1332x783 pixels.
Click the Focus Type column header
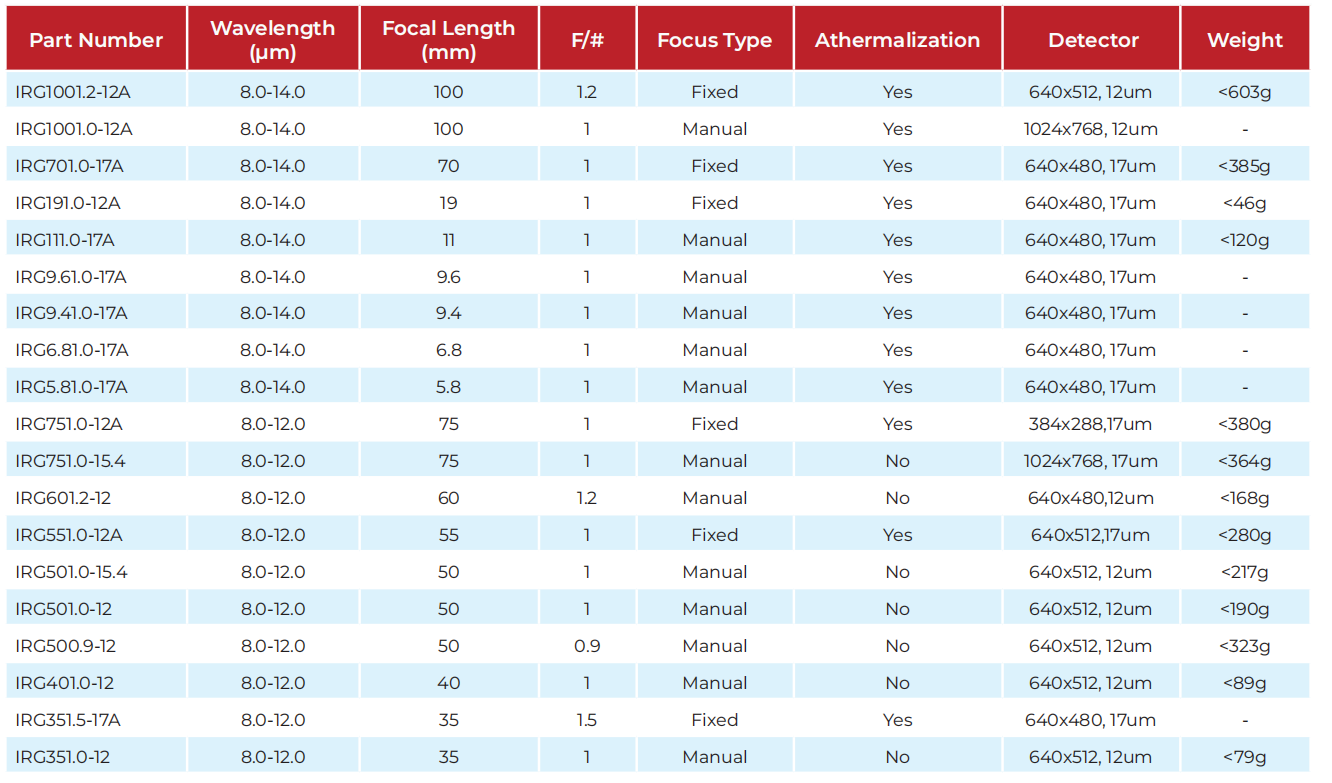click(715, 40)
